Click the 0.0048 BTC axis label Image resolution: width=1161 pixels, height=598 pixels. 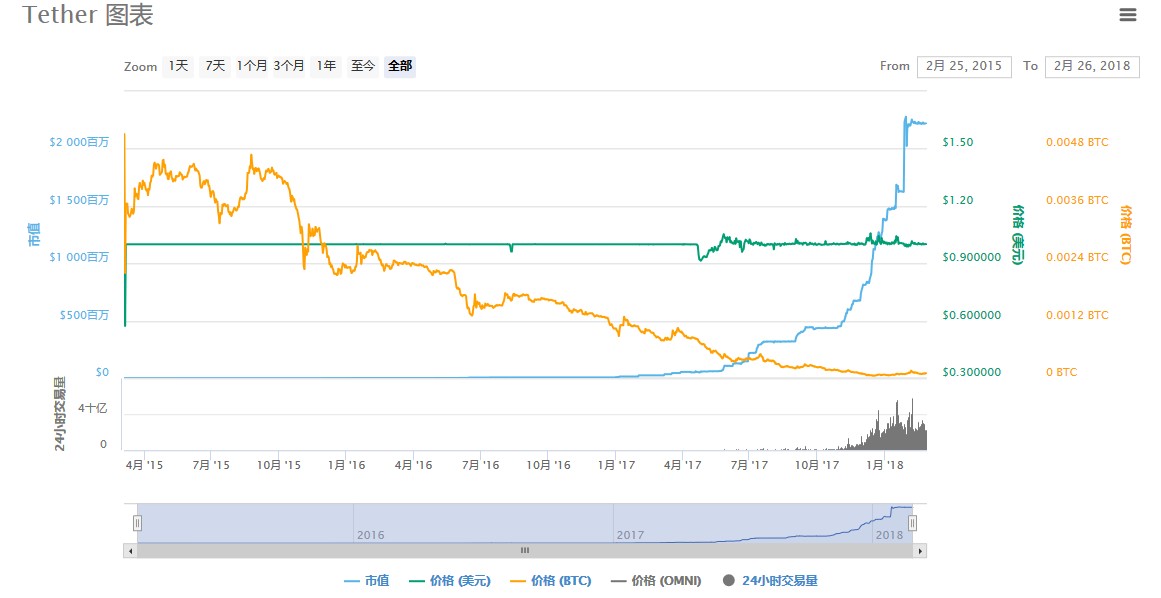[1077, 142]
